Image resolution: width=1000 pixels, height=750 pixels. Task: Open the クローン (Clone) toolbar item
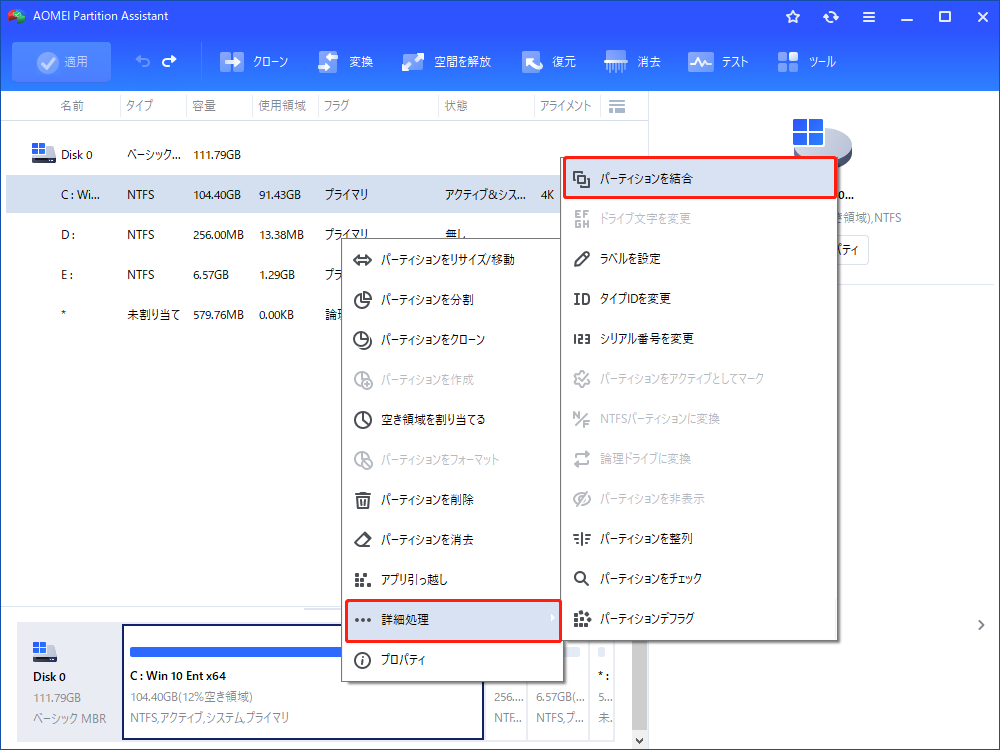[254, 62]
